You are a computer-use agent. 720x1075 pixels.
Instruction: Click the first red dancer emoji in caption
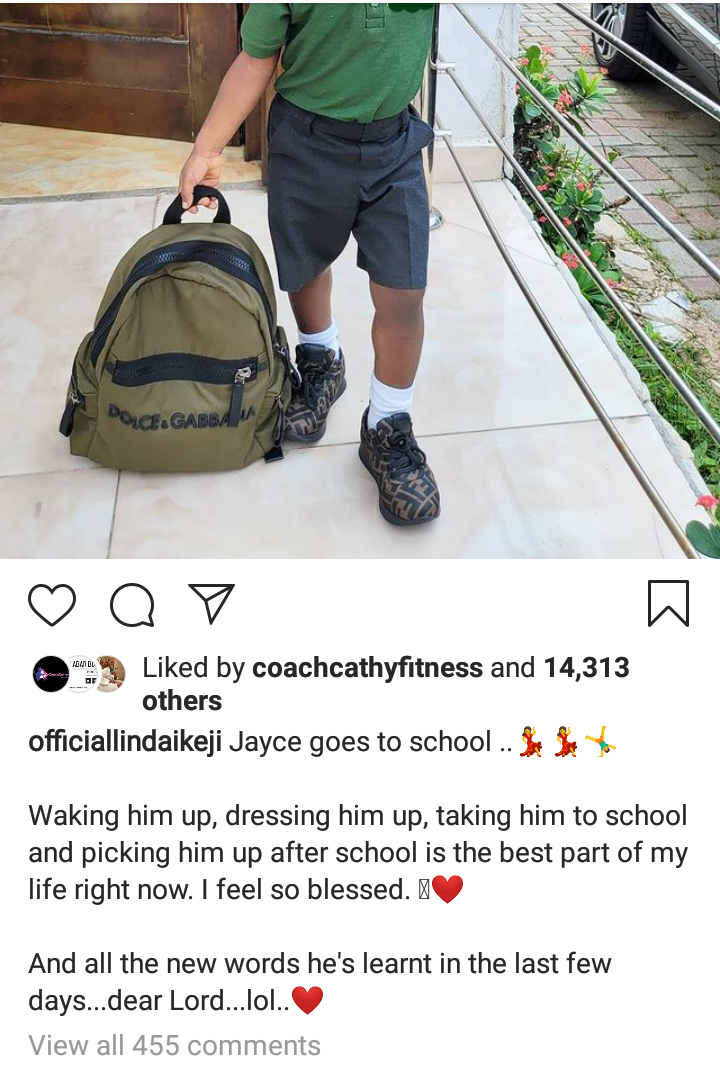click(531, 742)
